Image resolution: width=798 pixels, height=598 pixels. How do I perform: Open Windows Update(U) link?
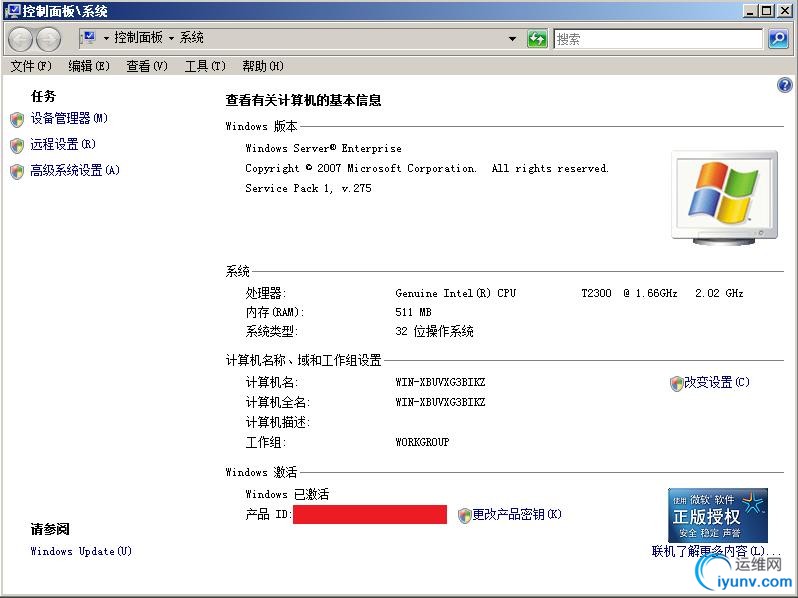[81, 551]
